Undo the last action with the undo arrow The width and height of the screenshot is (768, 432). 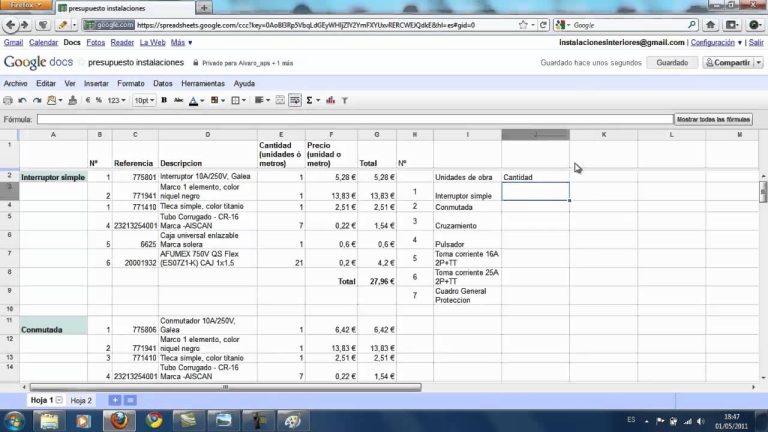tap(23, 100)
